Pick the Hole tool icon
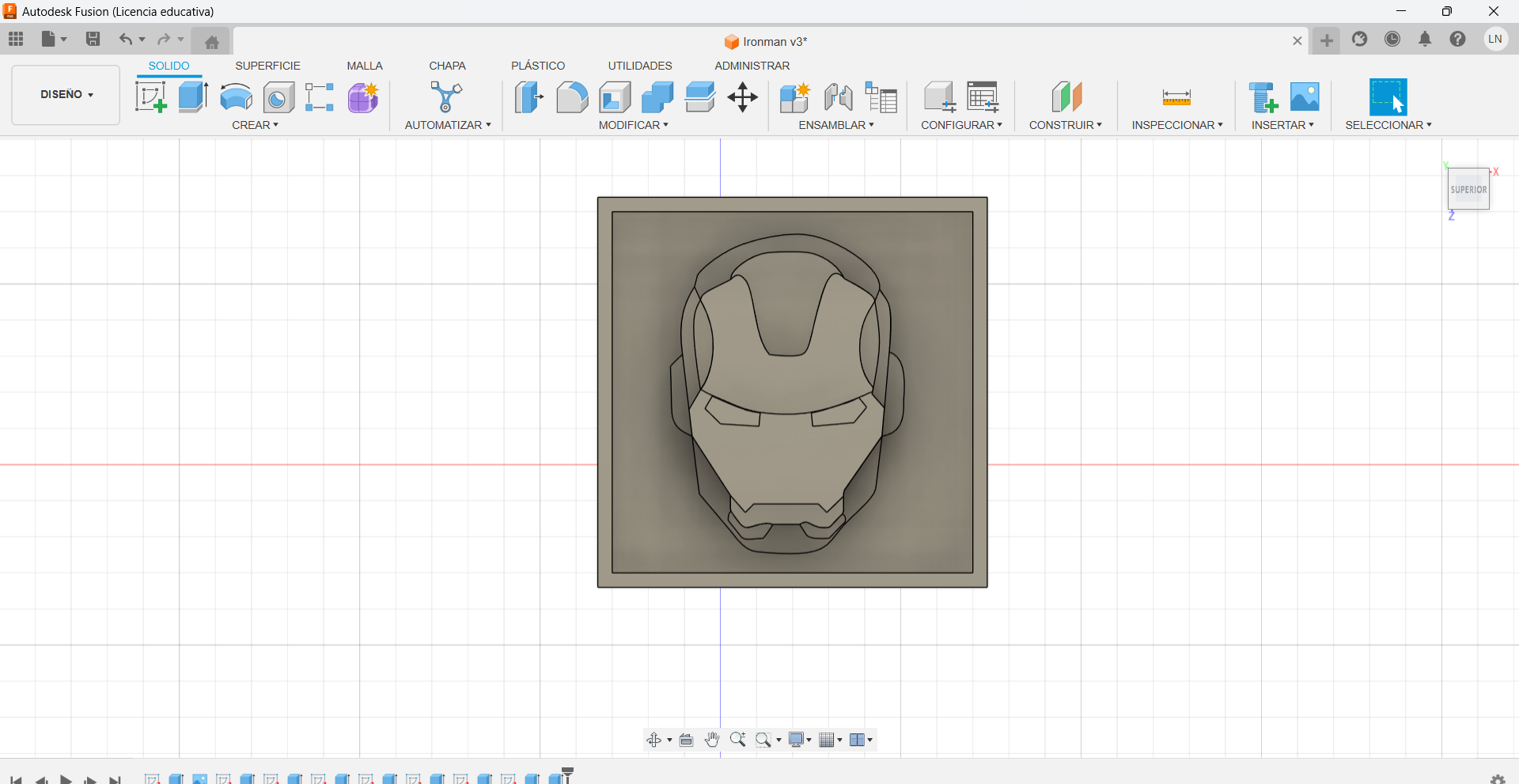The image size is (1519, 784). (x=278, y=97)
